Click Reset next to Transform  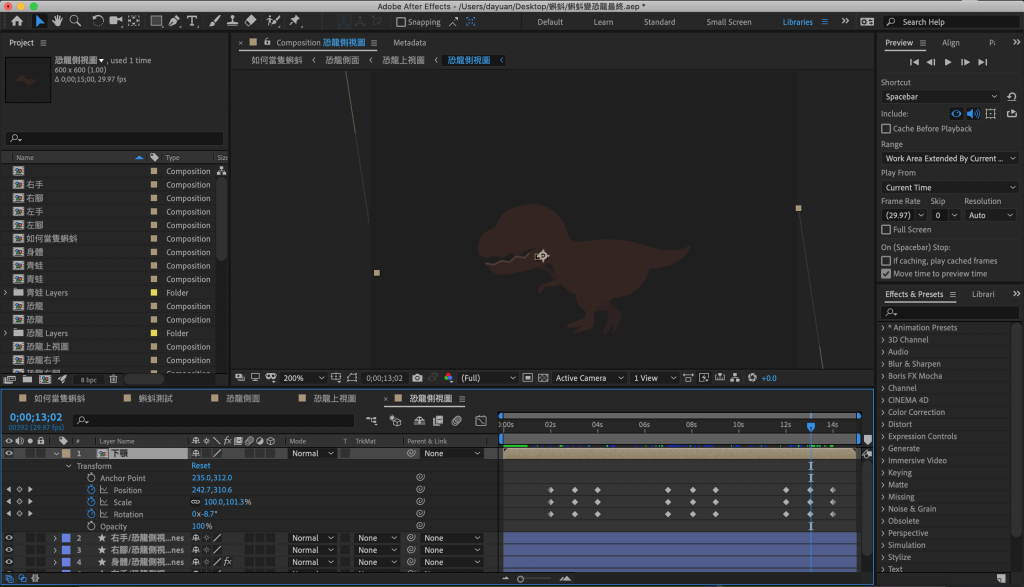point(201,466)
